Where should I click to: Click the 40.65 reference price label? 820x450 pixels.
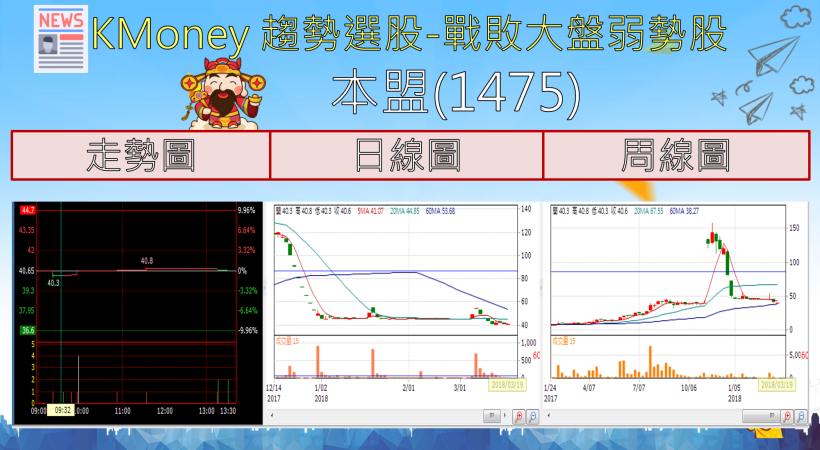click(x=26, y=271)
